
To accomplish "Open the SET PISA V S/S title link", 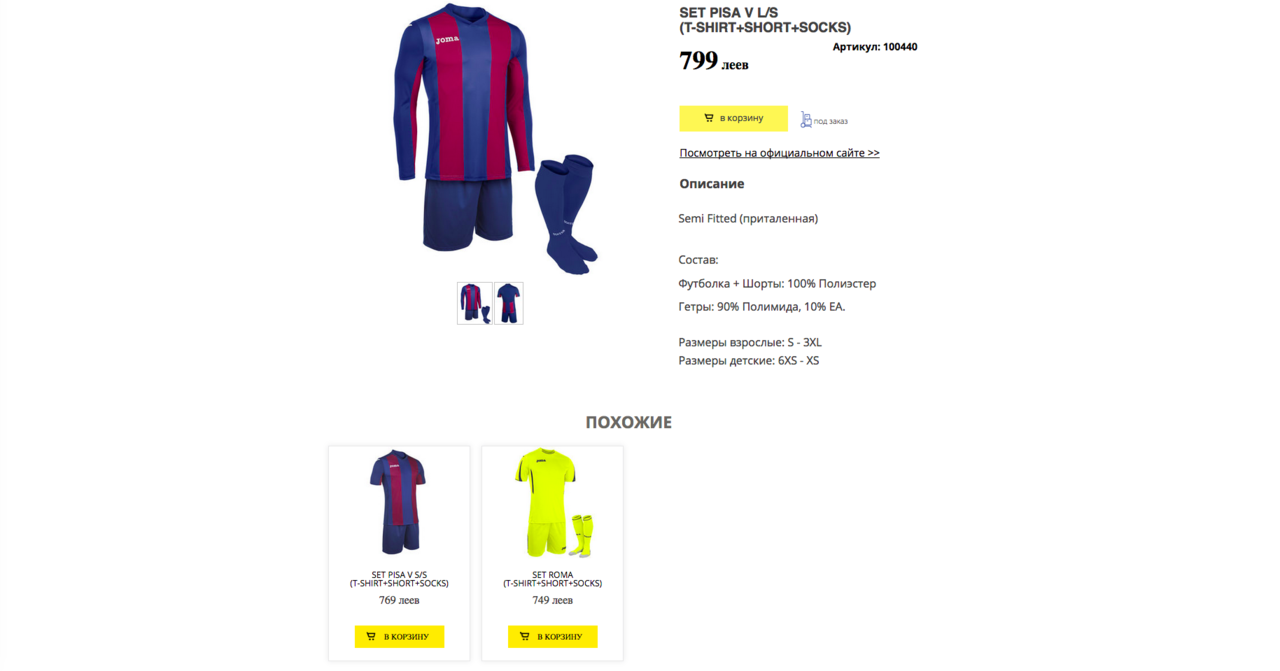I will pos(399,579).
